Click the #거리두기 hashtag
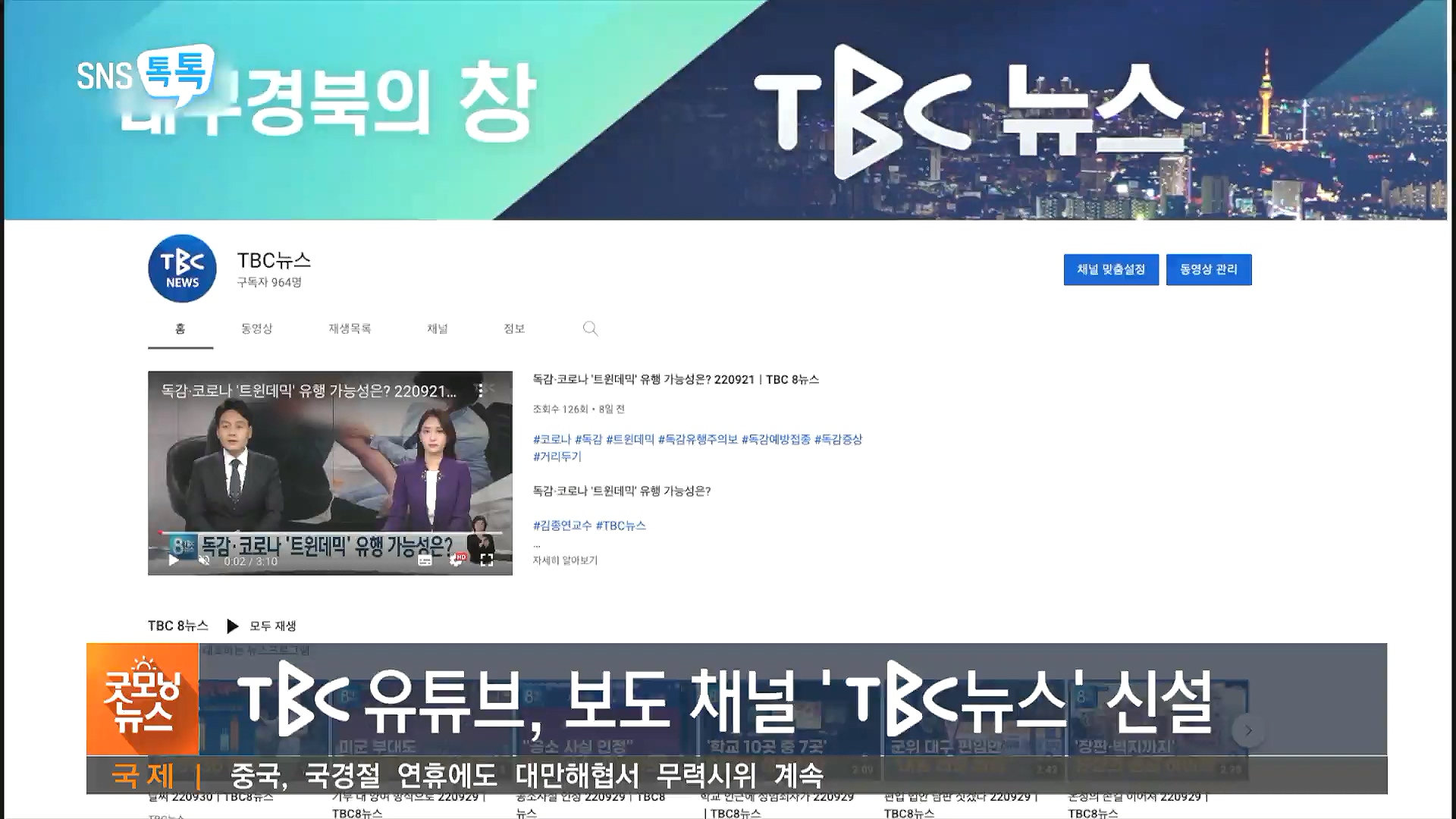The image size is (1456, 819). coord(557,457)
